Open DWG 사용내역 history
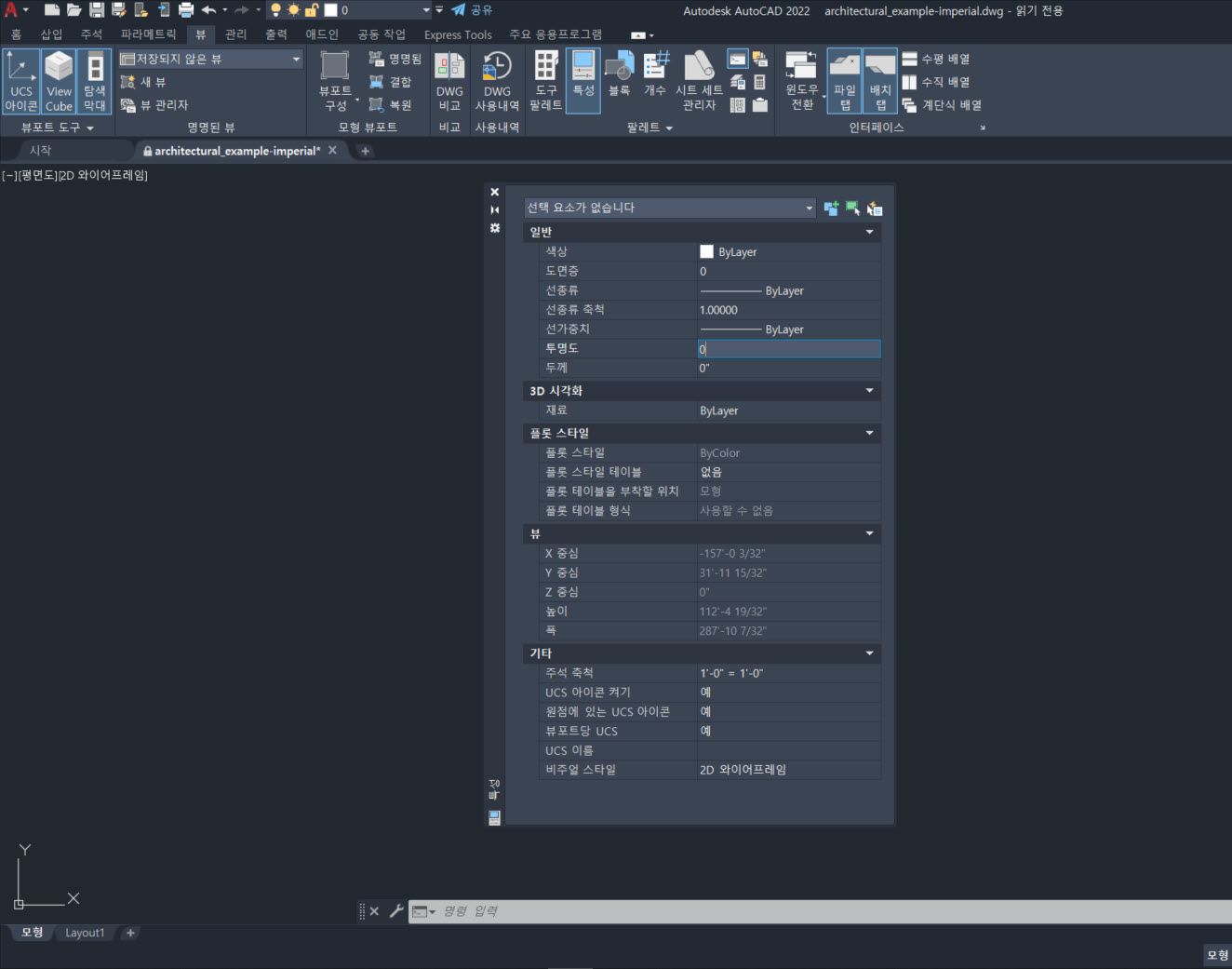This screenshot has height=969, width=1232. click(497, 81)
